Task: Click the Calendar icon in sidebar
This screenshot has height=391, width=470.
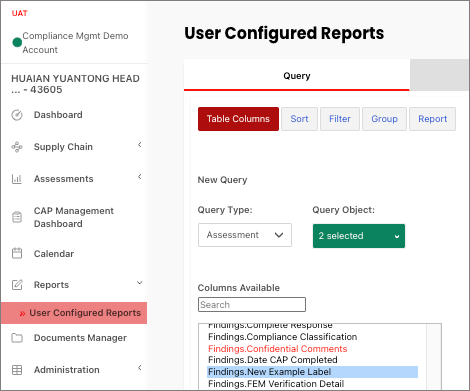Action: (17, 253)
